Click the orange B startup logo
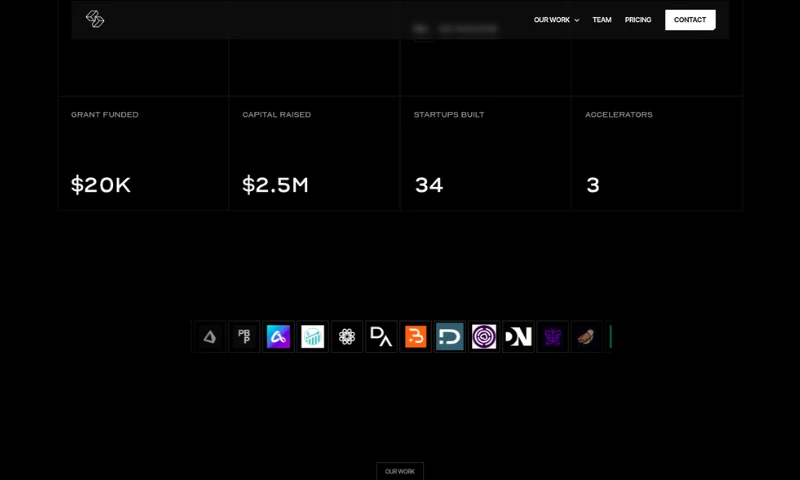This screenshot has width=800, height=480. [x=416, y=337]
